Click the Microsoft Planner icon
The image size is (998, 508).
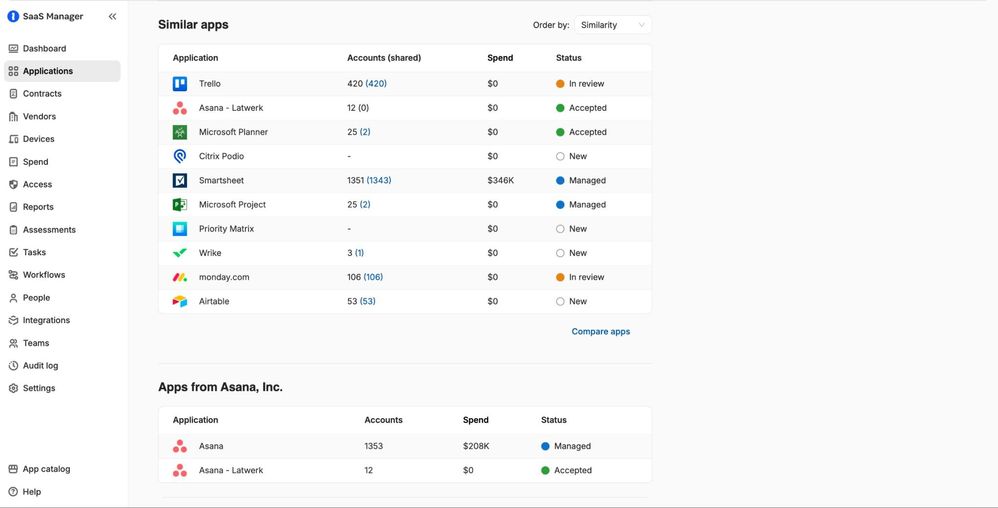coord(180,132)
